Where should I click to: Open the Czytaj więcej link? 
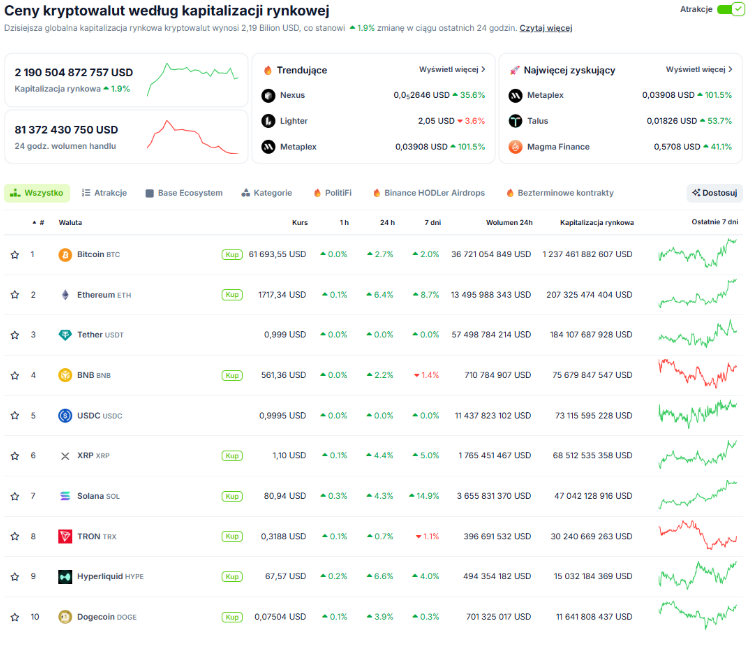546,28
